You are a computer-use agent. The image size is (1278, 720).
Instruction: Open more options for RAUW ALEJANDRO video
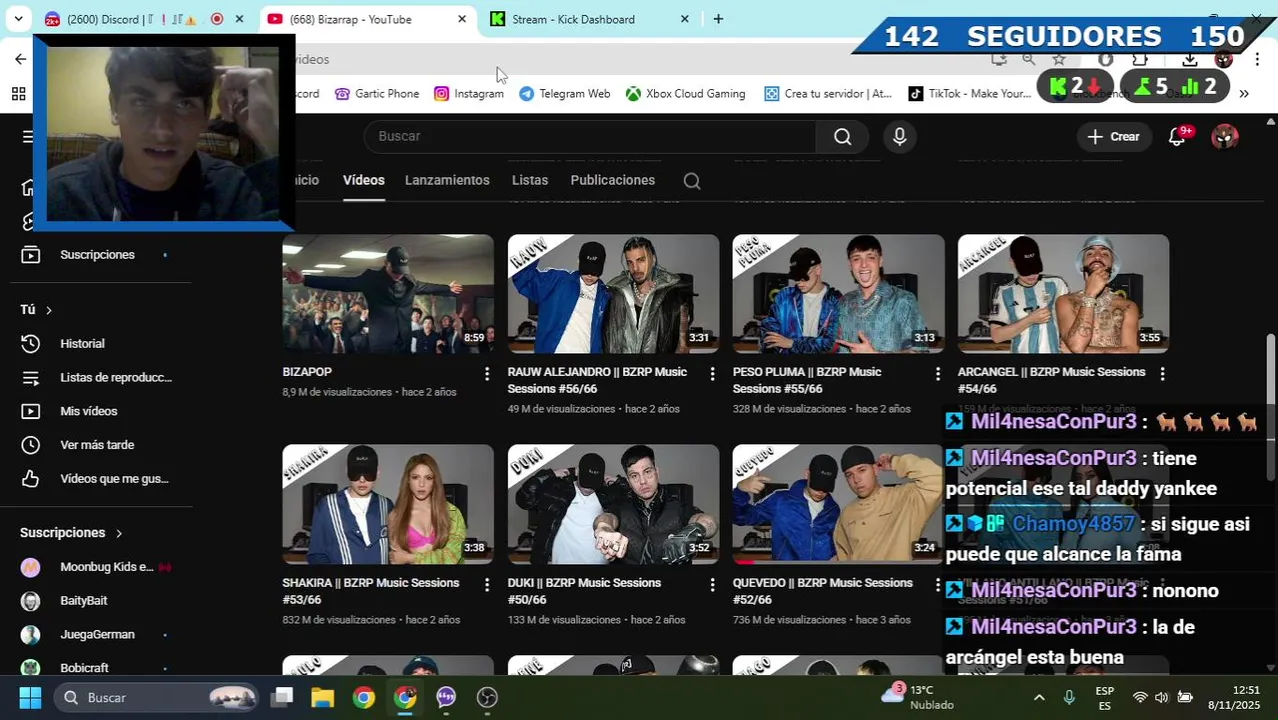(x=712, y=373)
